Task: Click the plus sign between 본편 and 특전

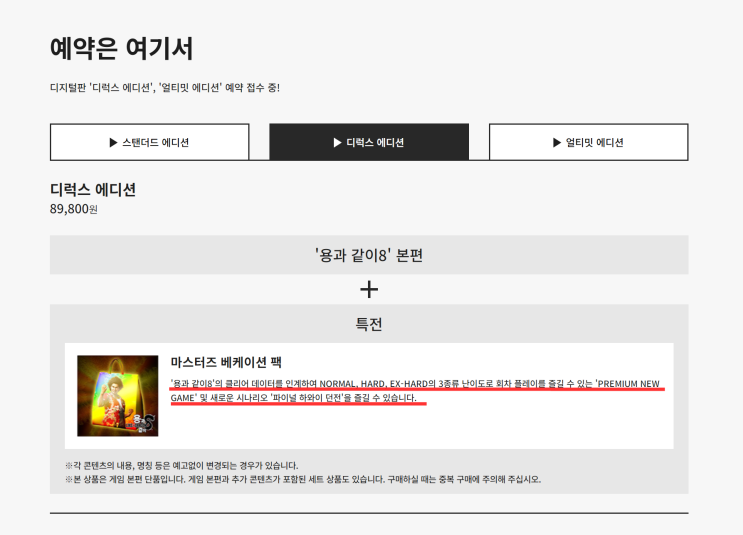Action: point(369,290)
